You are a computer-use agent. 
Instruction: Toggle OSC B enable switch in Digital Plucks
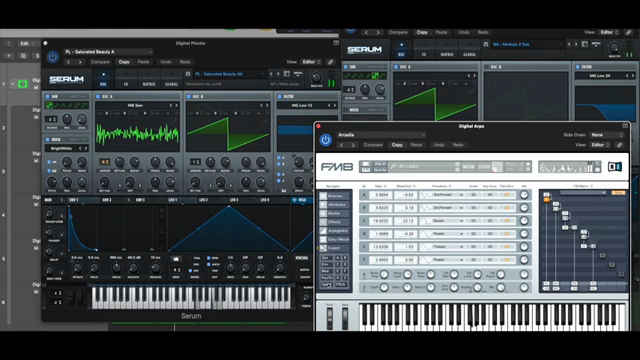(x=189, y=97)
